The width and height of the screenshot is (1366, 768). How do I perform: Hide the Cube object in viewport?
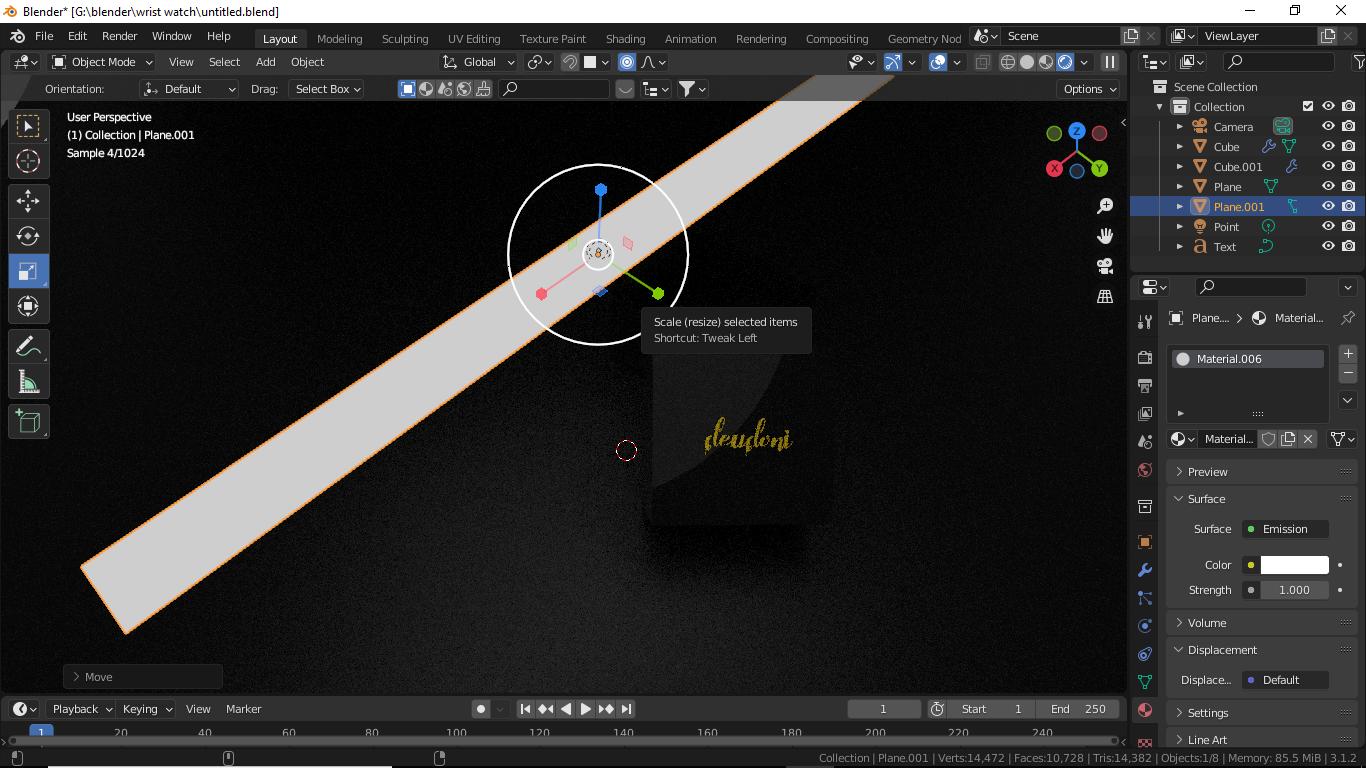tap(1328, 147)
